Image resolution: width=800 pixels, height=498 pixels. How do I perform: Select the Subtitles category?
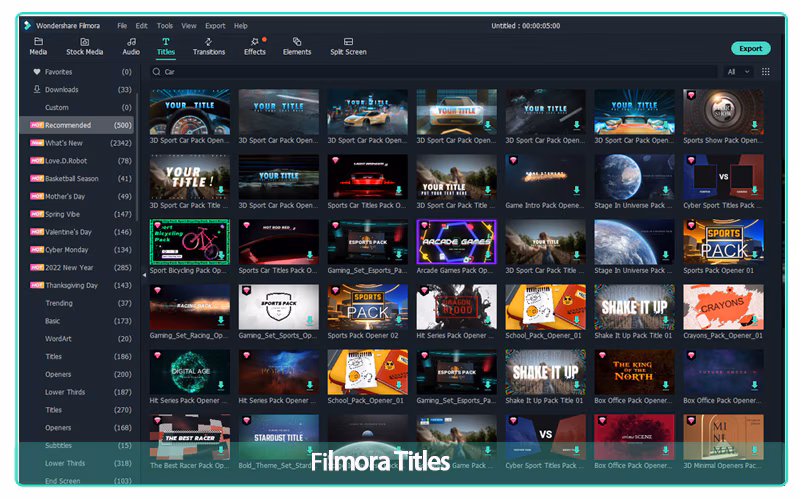tap(78, 445)
